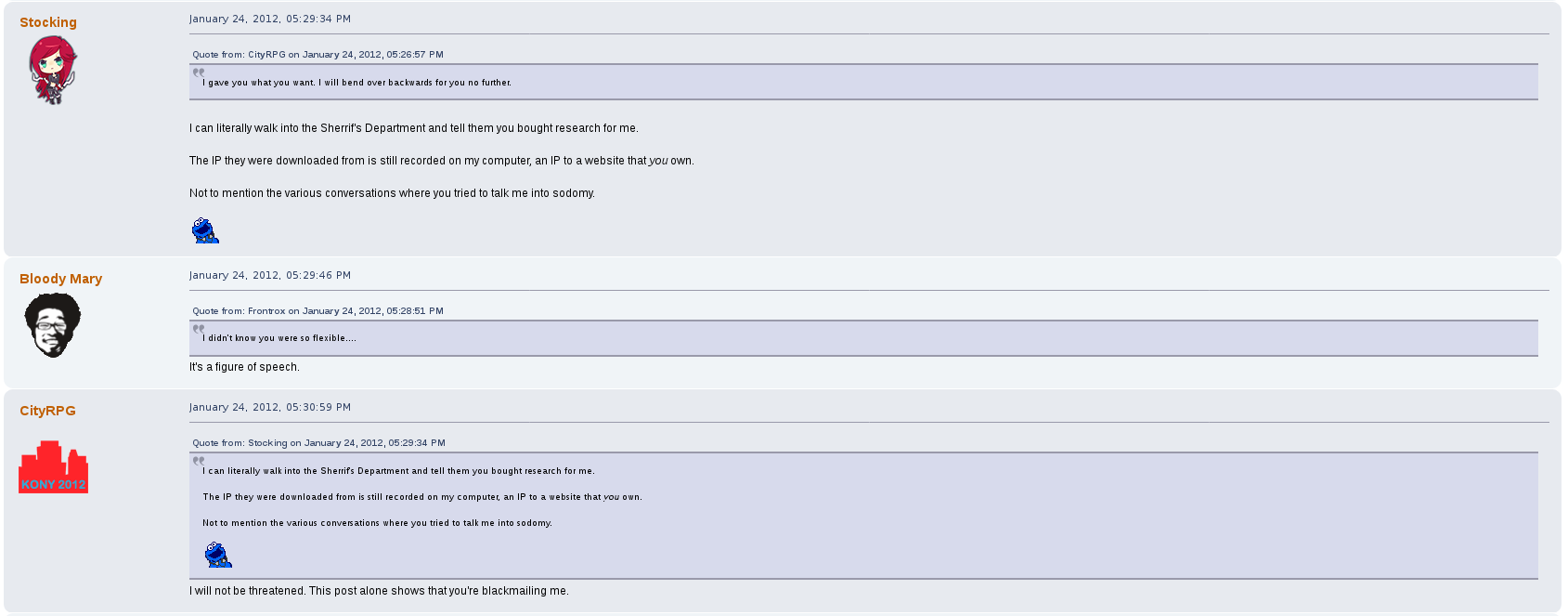This screenshot has width=1568, height=616.
Task: Click Stocking's red-haired chibi avatar
Action: coord(52,70)
